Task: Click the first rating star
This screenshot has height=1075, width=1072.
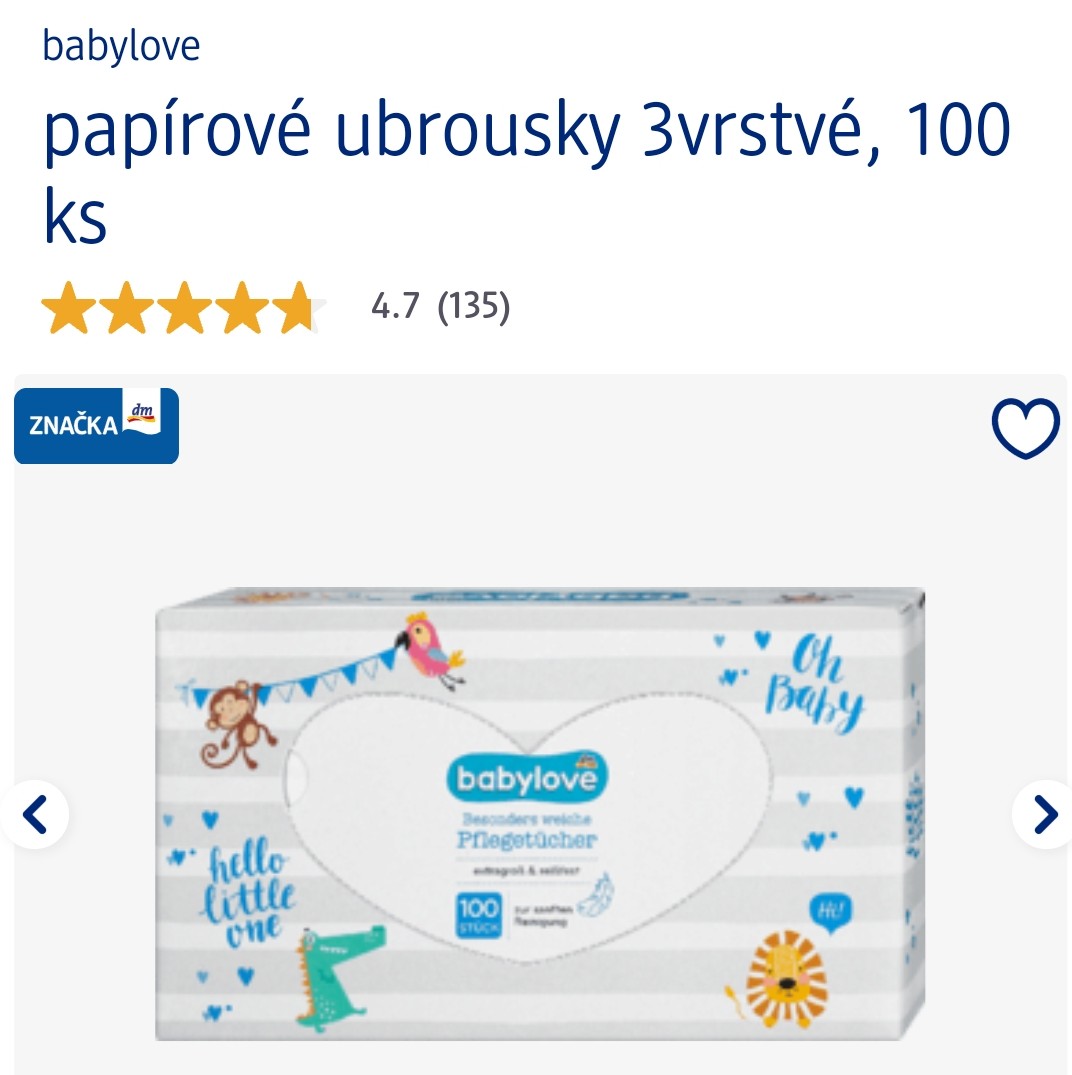Action: (x=69, y=307)
